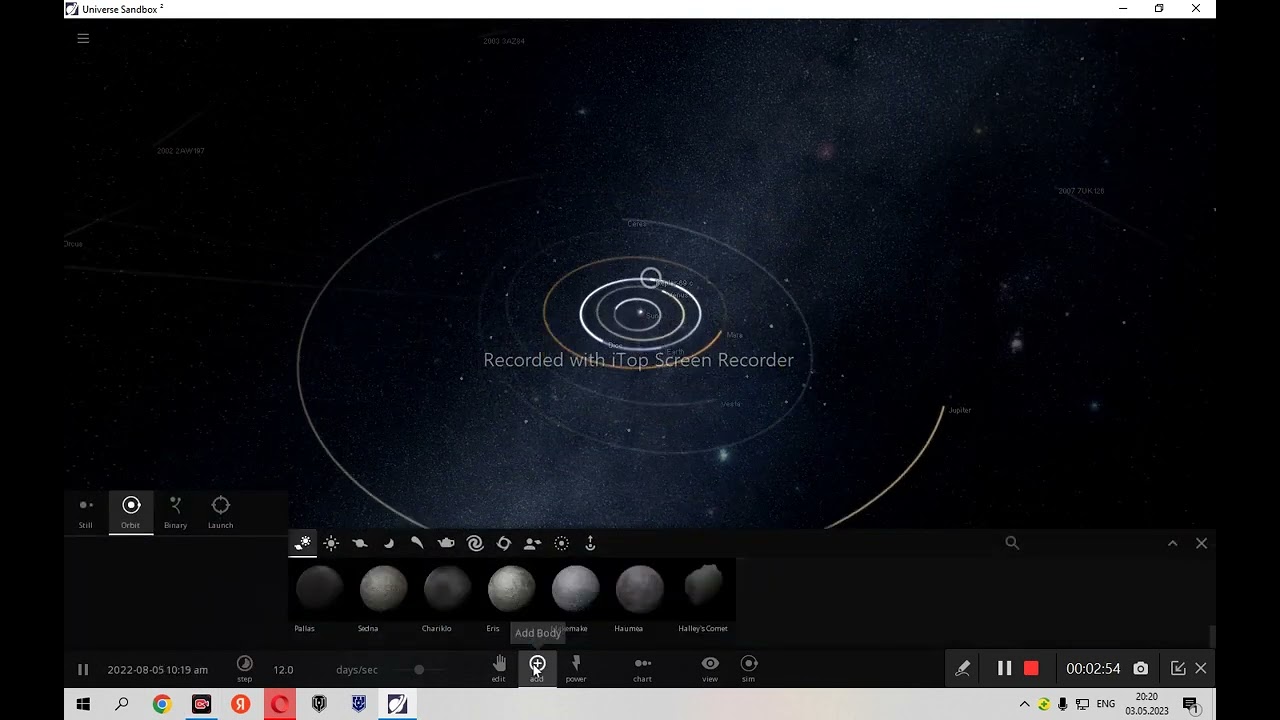This screenshot has width=1280, height=720.
Task: Open the solar system objects category tab
Action: coord(302,543)
